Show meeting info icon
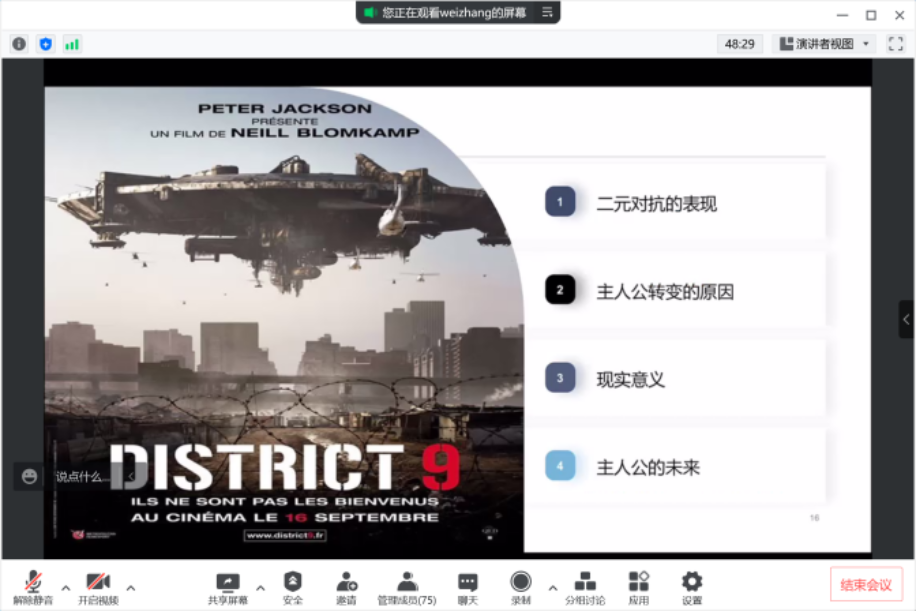Image resolution: width=917 pixels, height=611 pixels. (19, 44)
